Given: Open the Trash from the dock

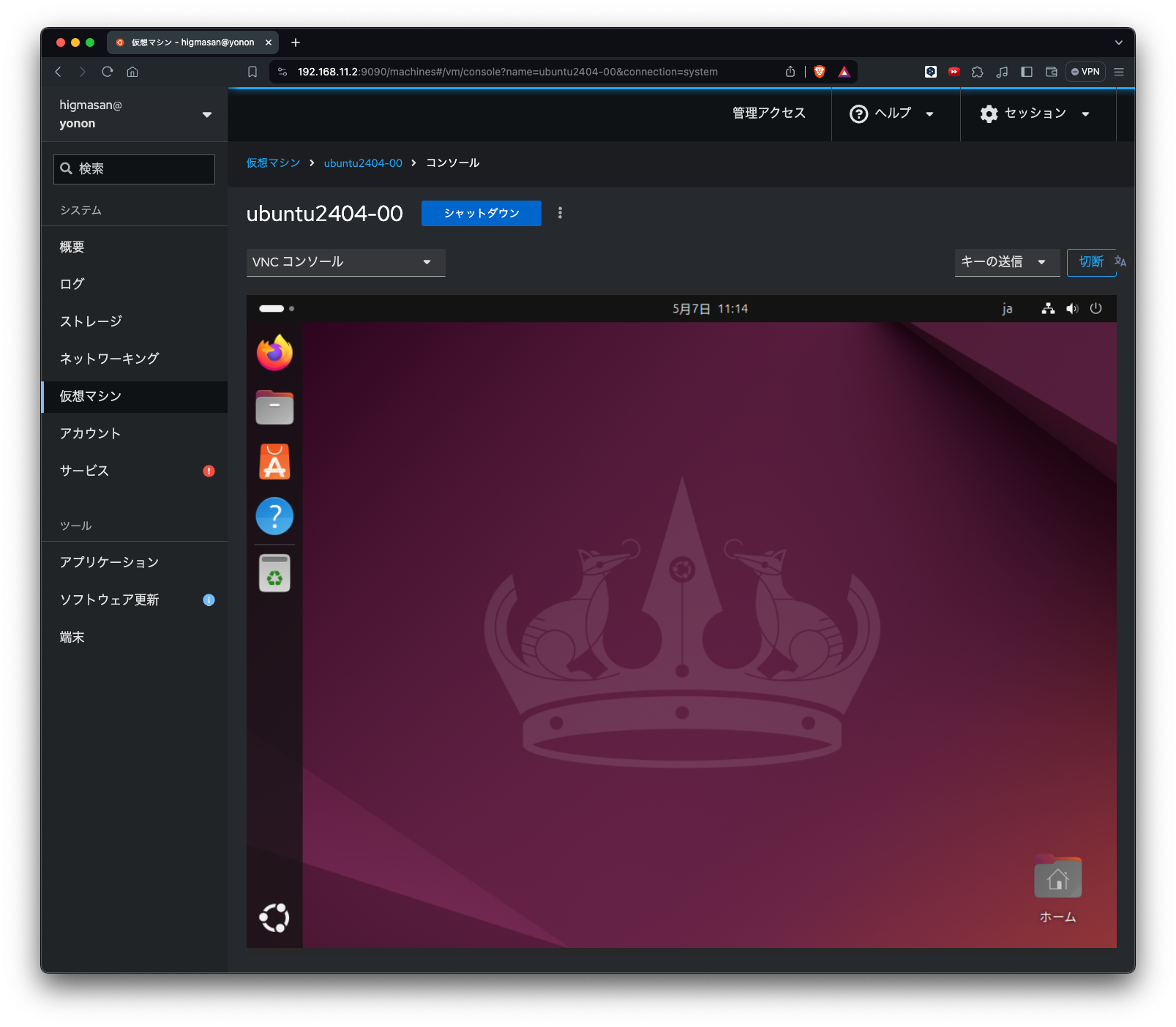Looking at the screenshot, I should (x=274, y=572).
